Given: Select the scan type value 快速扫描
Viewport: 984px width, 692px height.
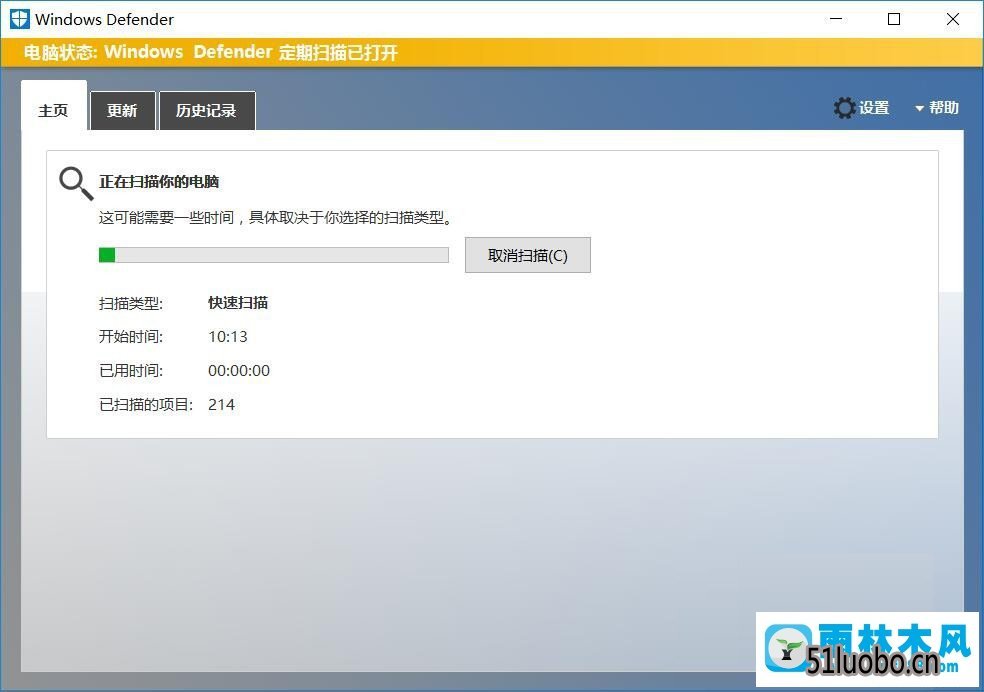Looking at the screenshot, I should [x=238, y=303].
